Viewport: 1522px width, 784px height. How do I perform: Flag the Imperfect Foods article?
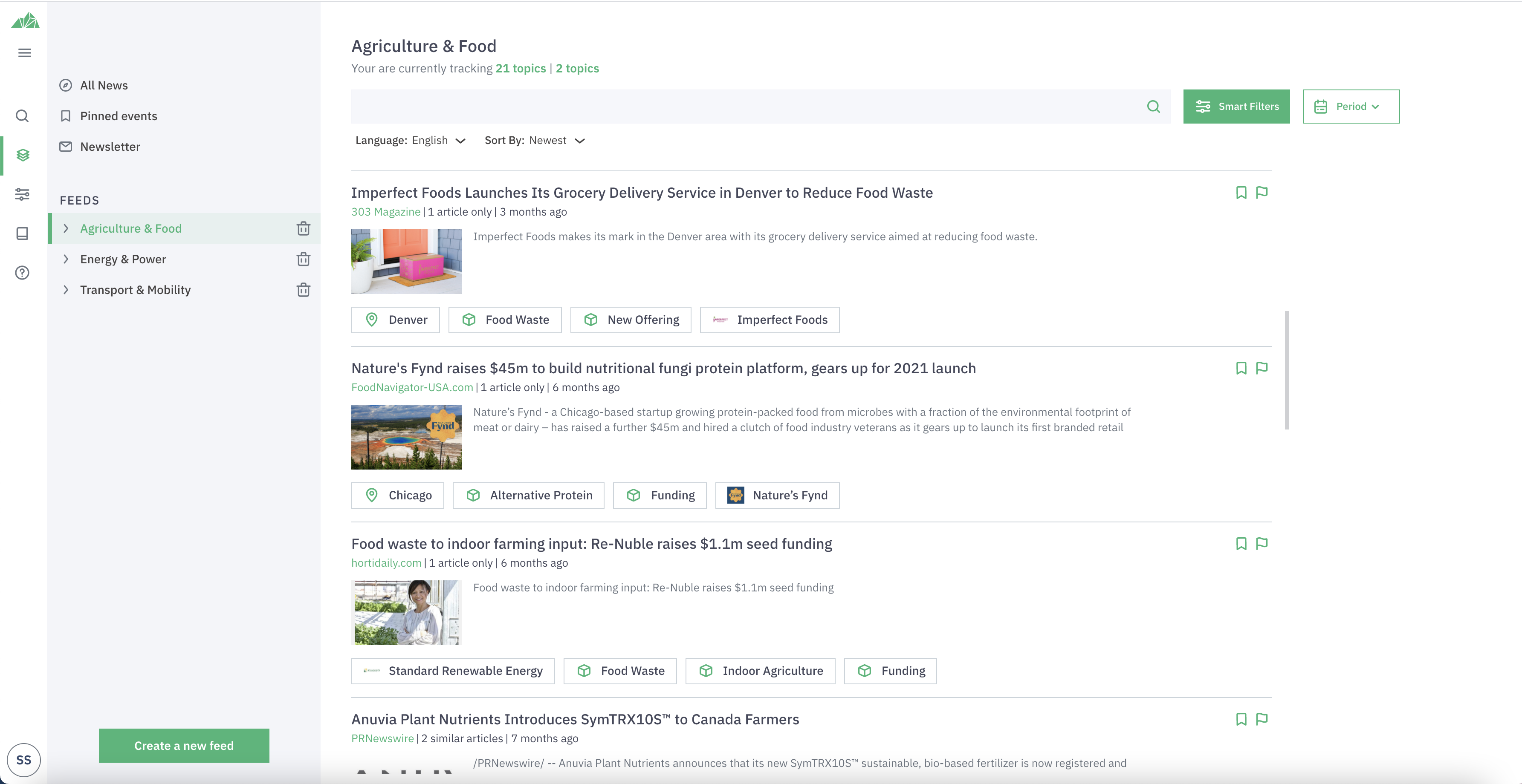click(x=1262, y=193)
